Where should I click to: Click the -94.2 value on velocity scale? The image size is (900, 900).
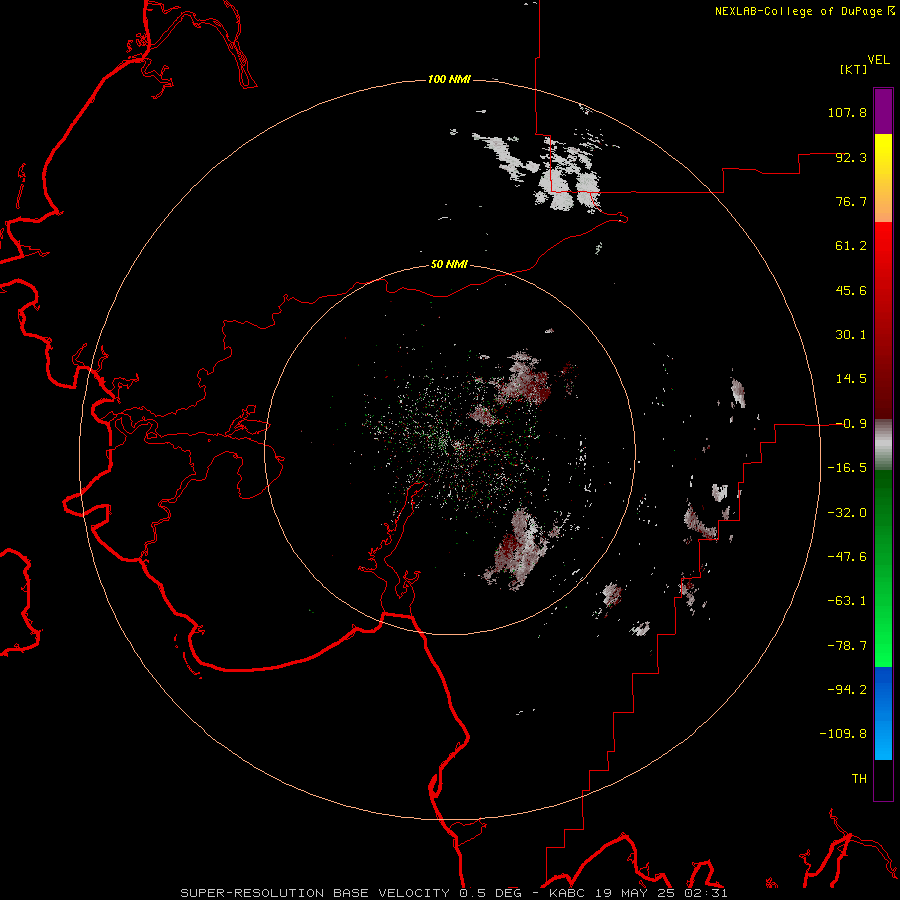(x=847, y=690)
